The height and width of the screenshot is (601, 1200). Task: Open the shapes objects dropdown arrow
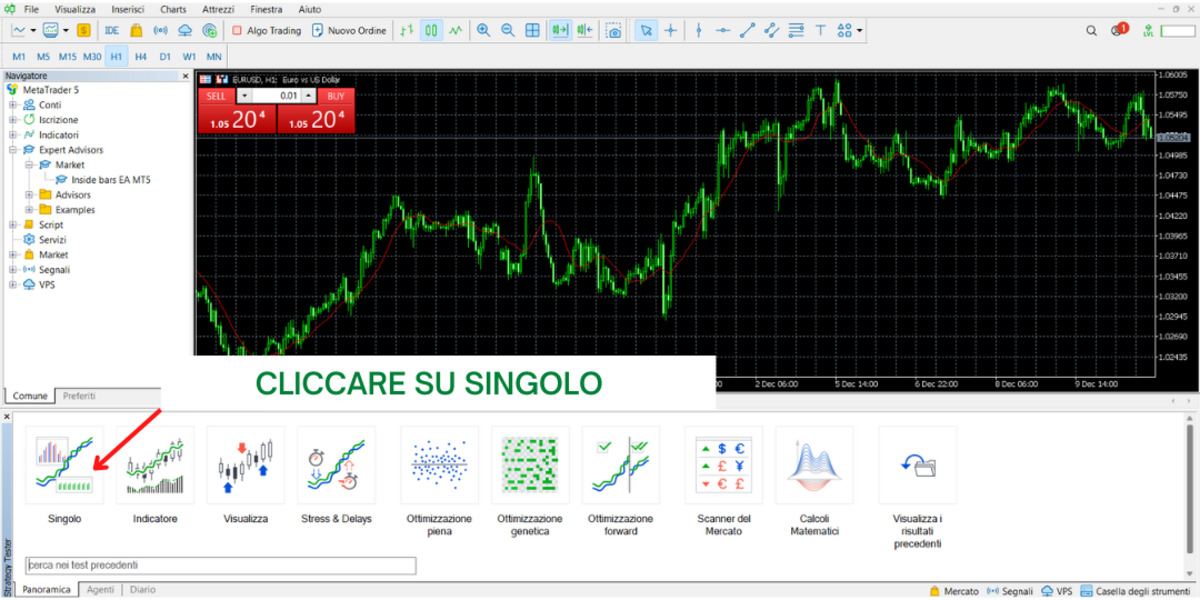click(x=860, y=30)
